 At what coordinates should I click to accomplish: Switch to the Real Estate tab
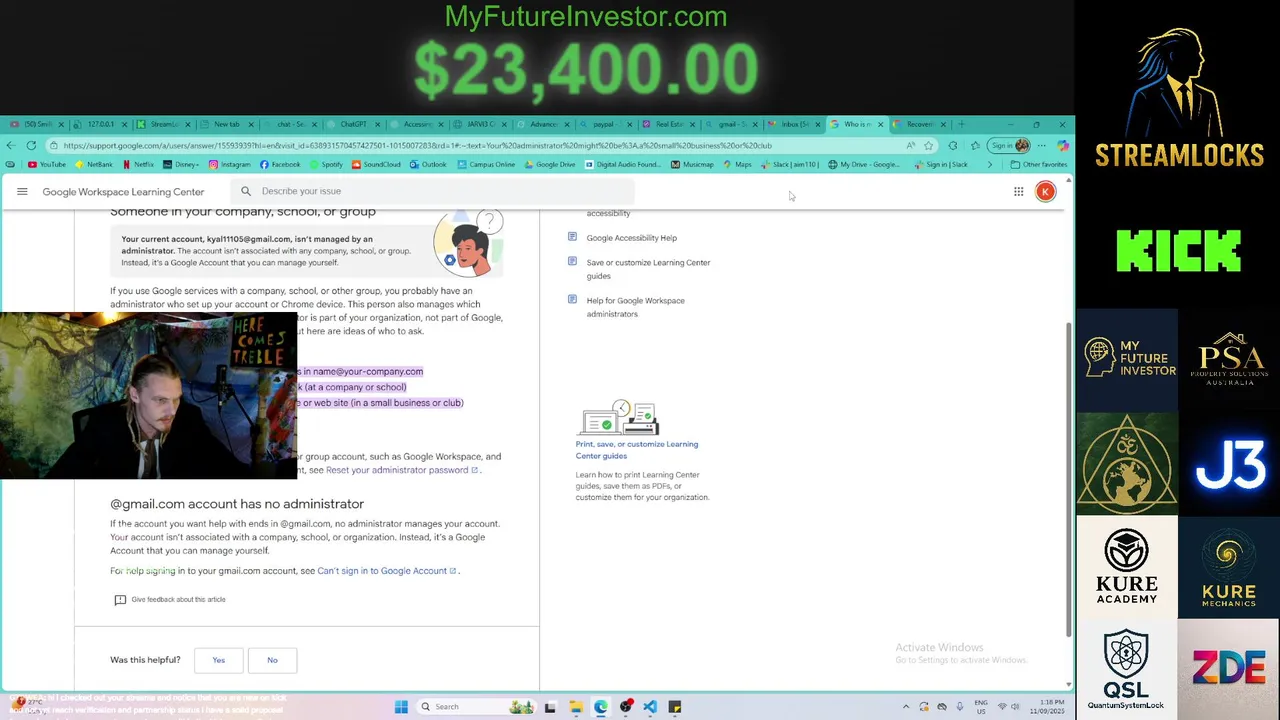[668, 124]
